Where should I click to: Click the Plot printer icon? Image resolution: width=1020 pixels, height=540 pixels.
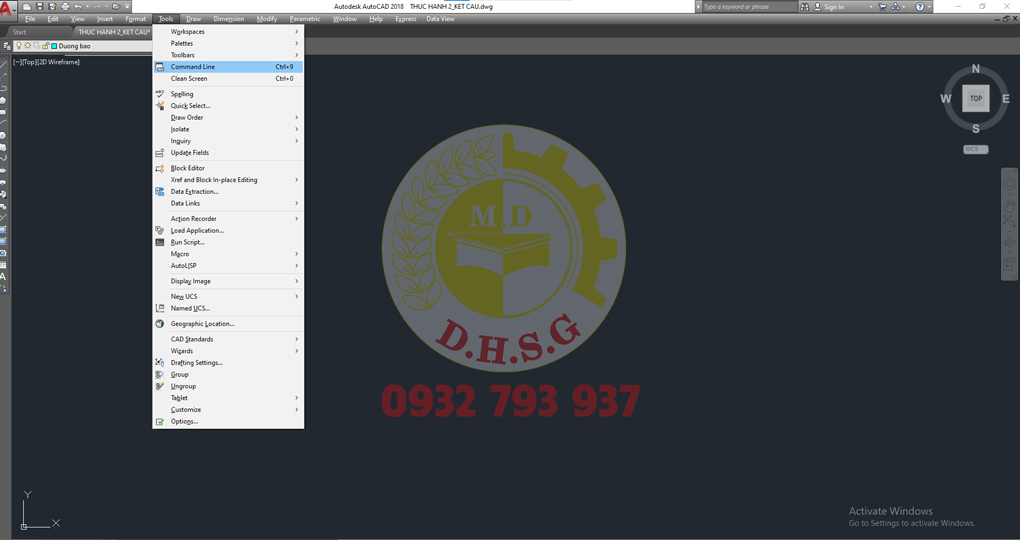click(x=65, y=7)
